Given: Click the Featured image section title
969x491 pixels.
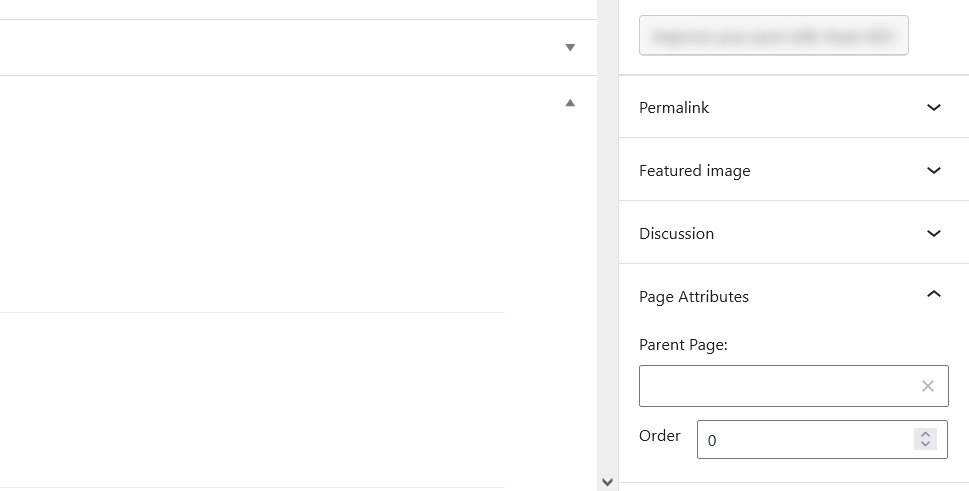Looking at the screenshot, I should (694, 171).
